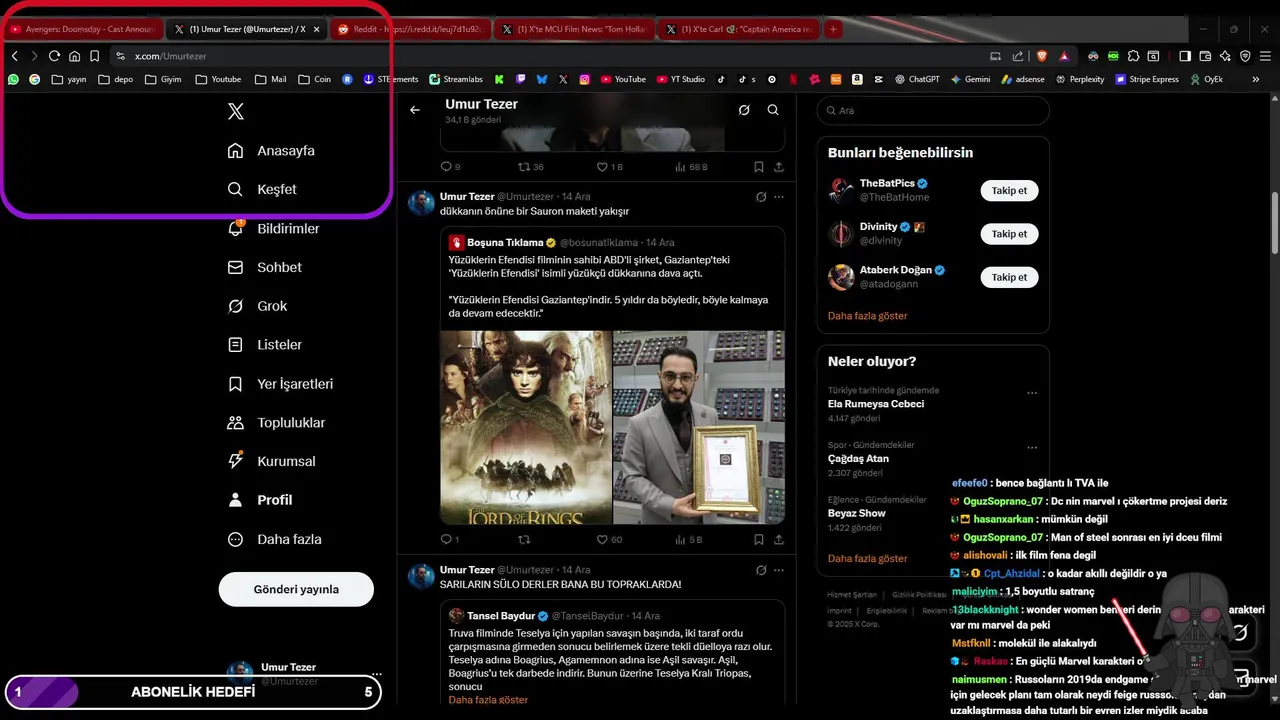This screenshot has width=1280, height=720.
Task: Expand Daha fazla sidebar menu
Action: pos(275,539)
